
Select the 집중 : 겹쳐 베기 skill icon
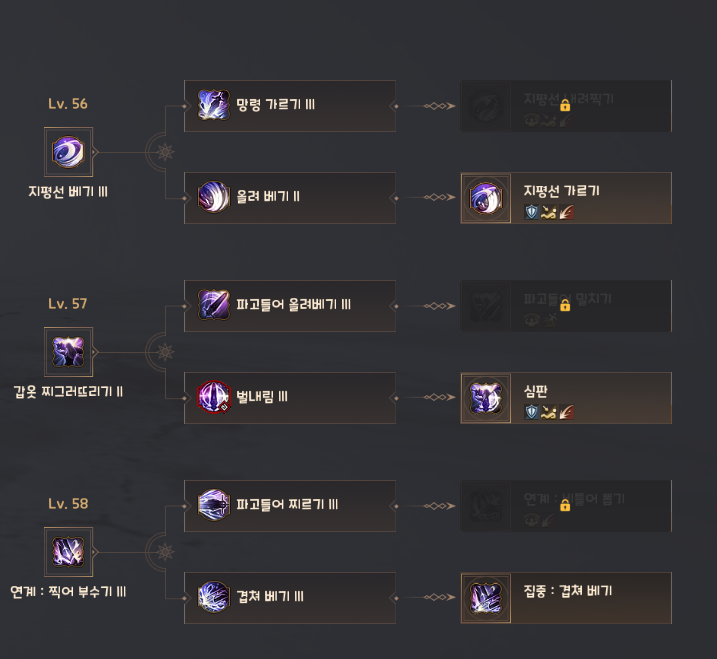click(x=486, y=598)
